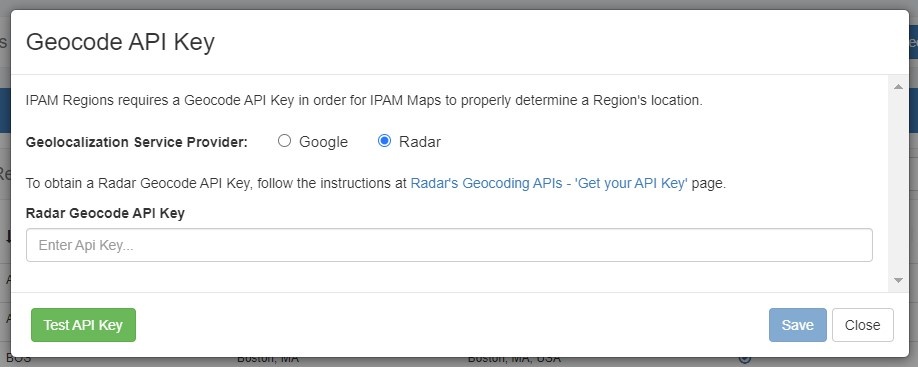This screenshot has height=367, width=918.
Task: Click the dialog scrollbar down arrow
Action: (898, 281)
